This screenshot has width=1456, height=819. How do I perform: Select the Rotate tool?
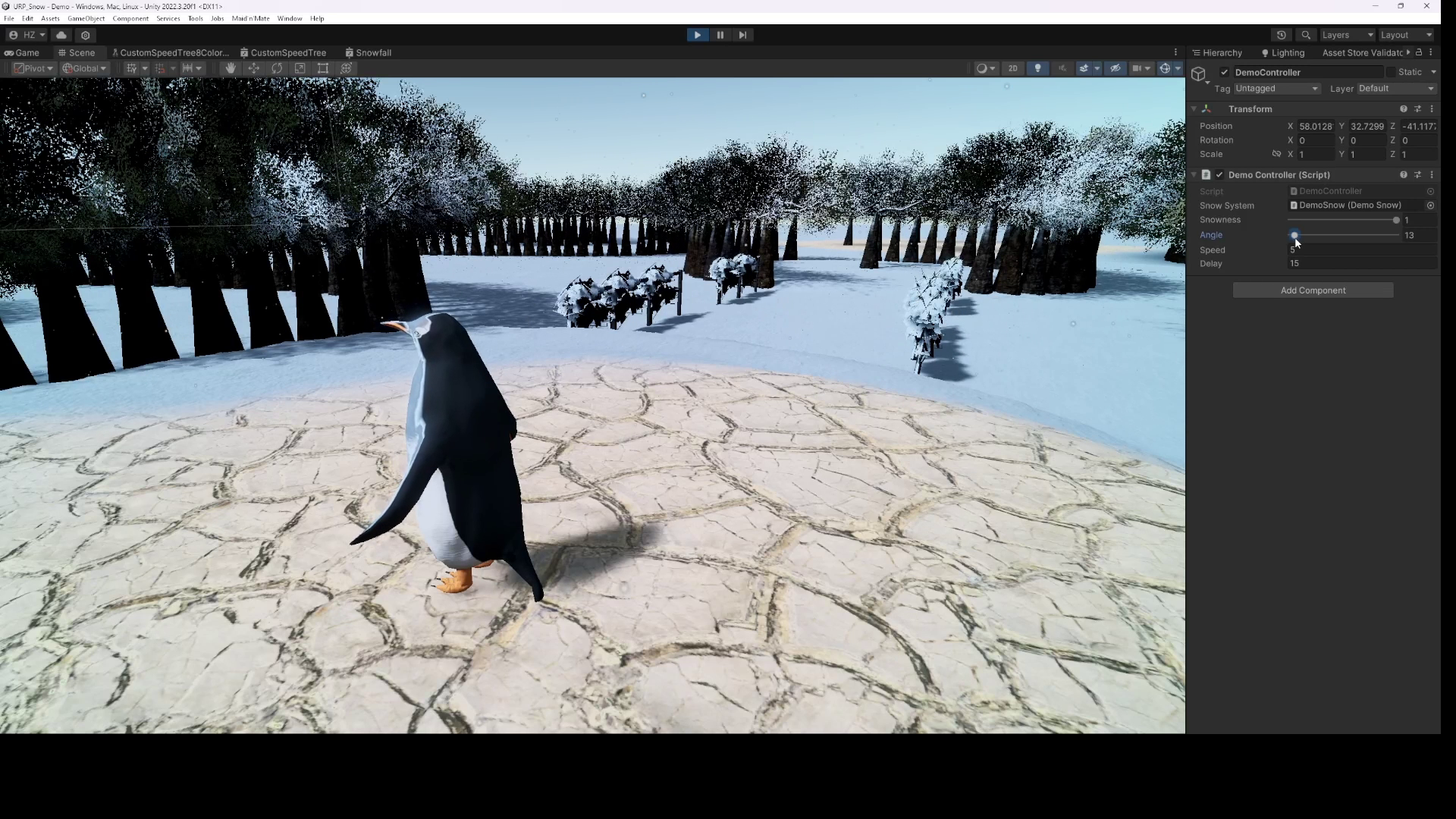[277, 68]
